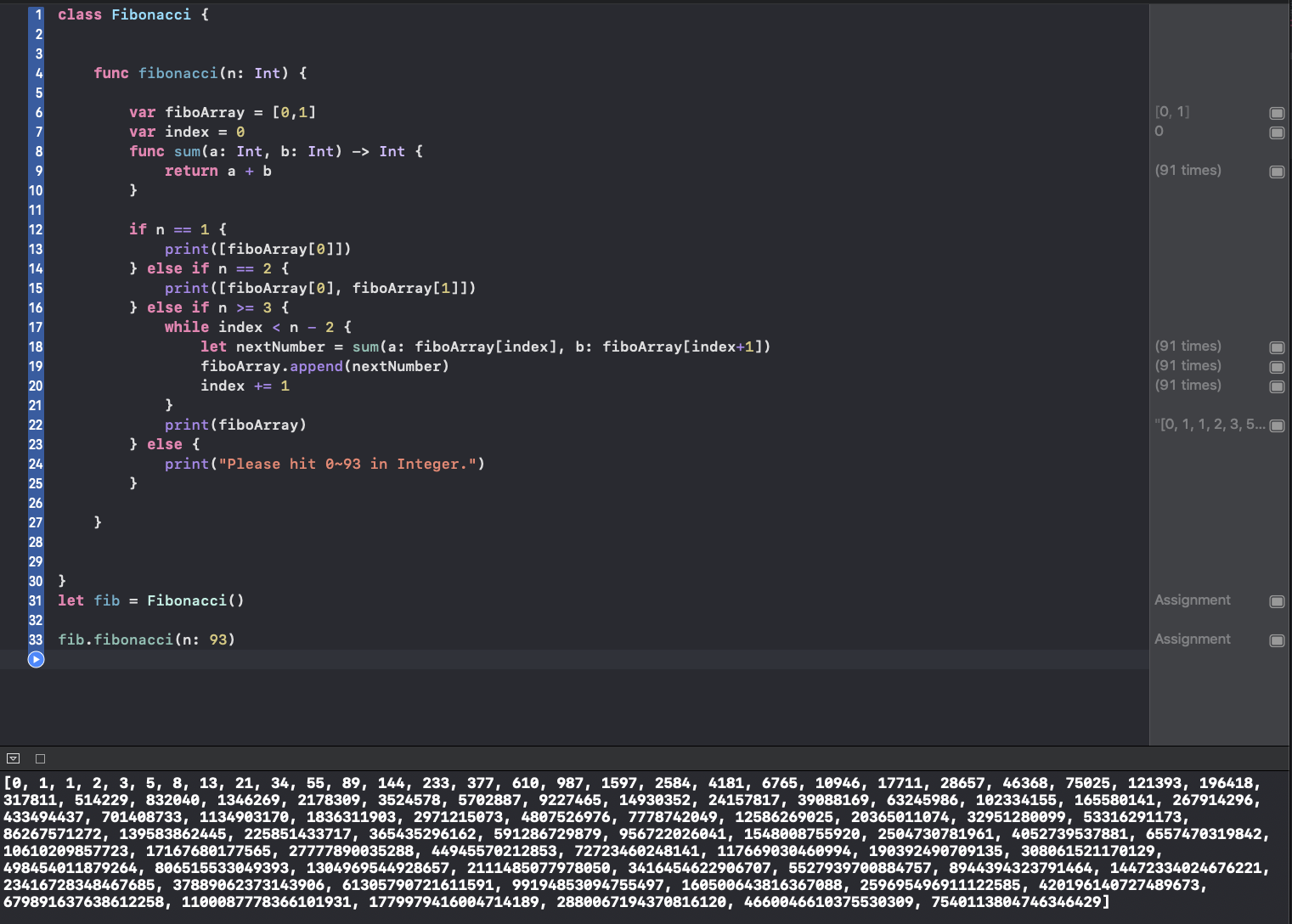Click nextNumber in the let statement
The height and width of the screenshot is (924, 1292).
(280, 346)
